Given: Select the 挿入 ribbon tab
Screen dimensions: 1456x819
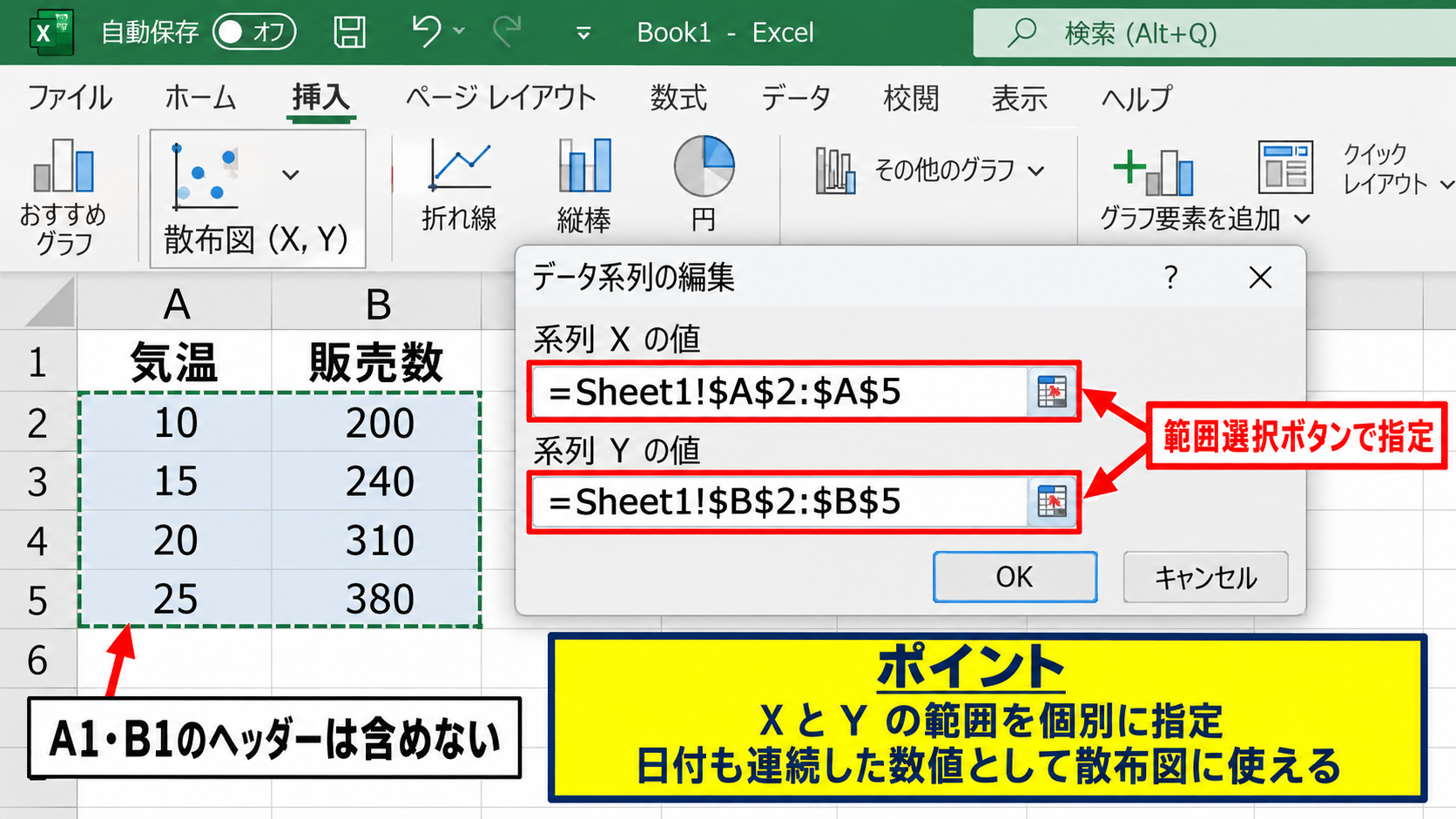Looking at the screenshot, I should pyautogui.click(x=320, y=97).
